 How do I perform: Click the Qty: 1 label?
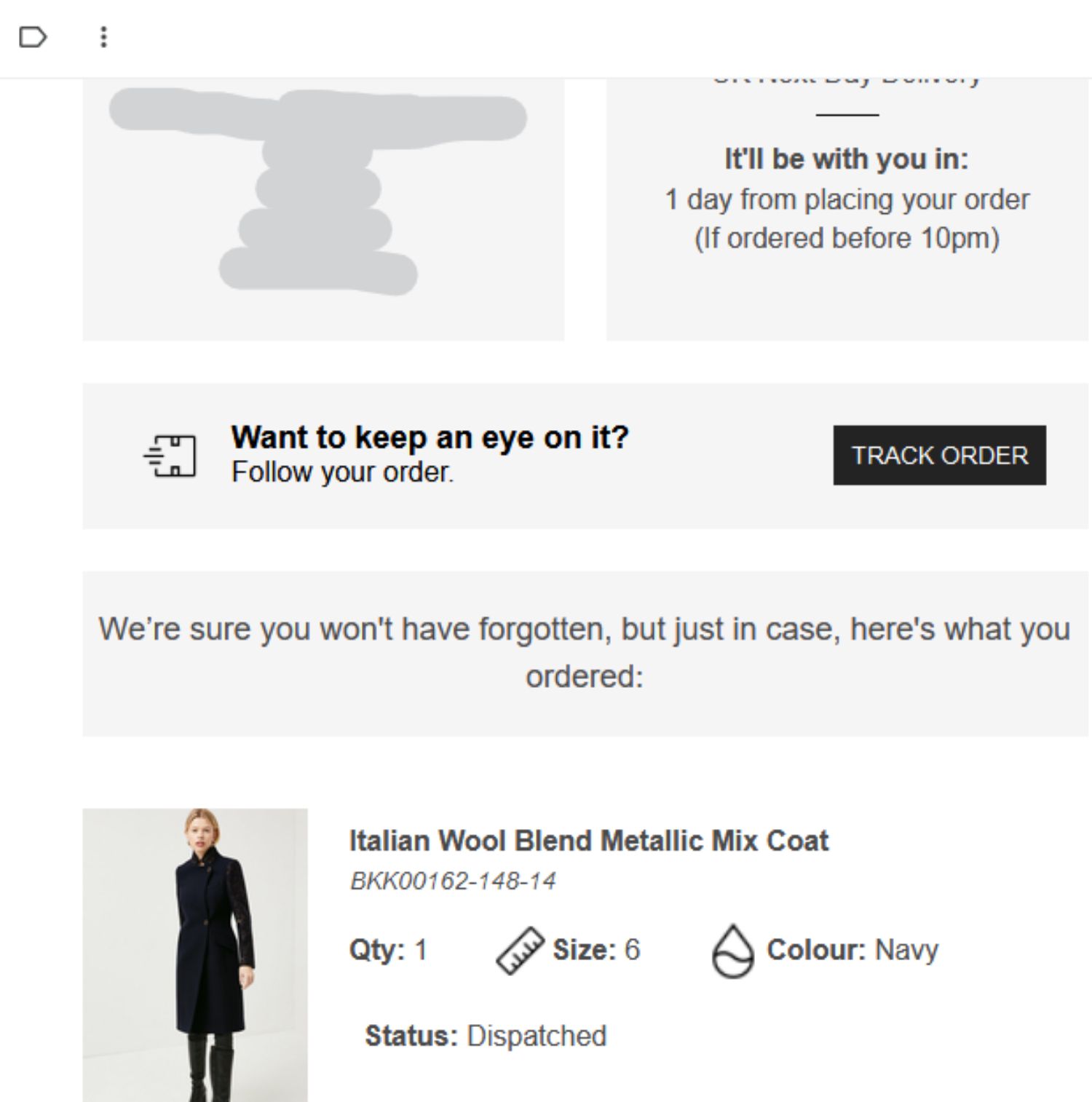[x=388, y=950]
